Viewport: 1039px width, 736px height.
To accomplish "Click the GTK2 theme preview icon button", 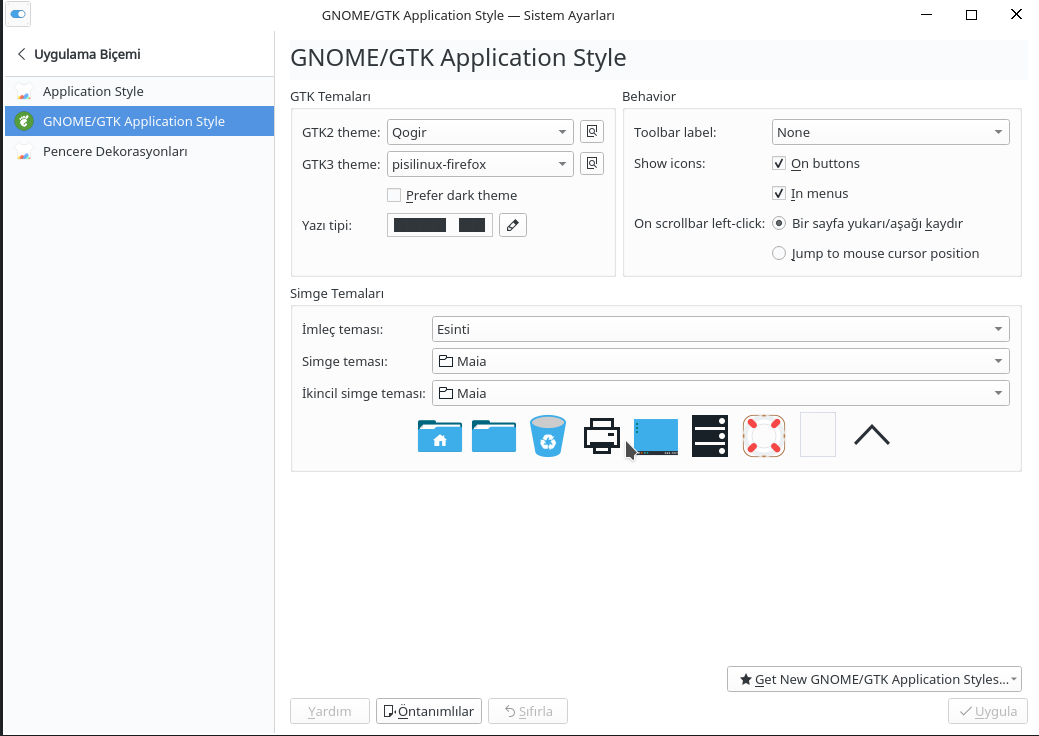I will (592, 132).
